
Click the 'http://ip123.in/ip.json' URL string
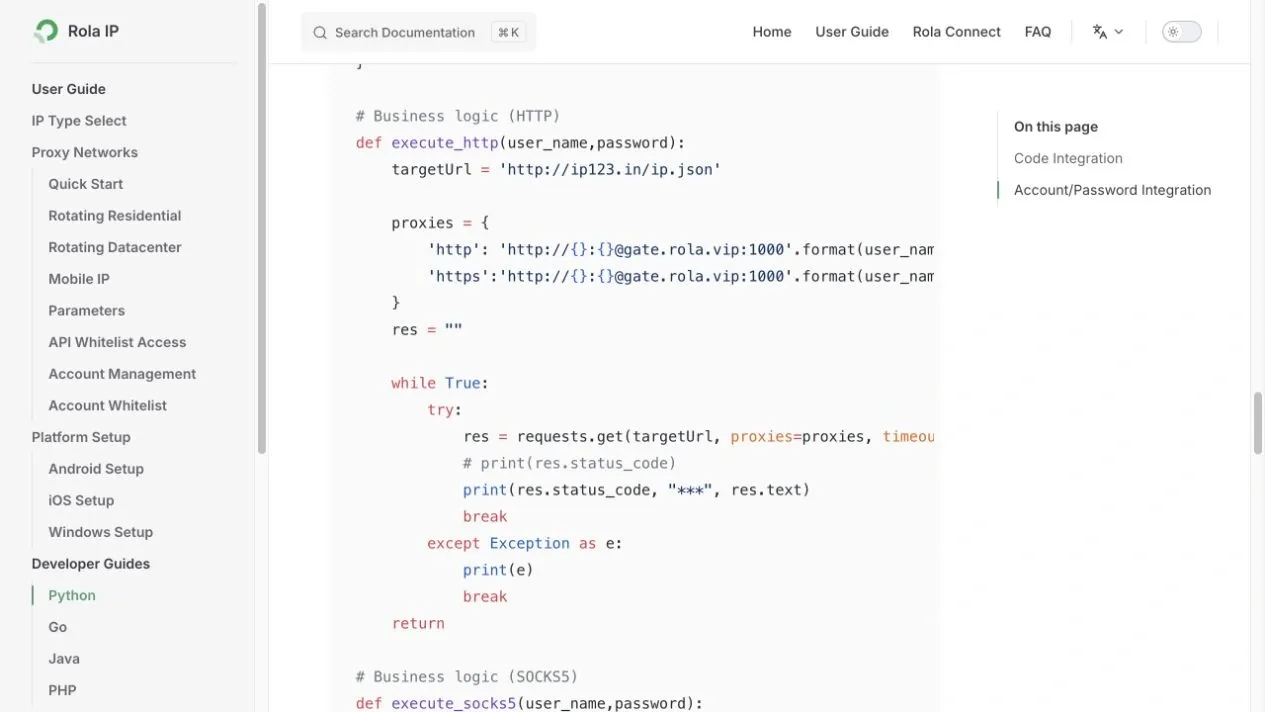coord(610,170)
